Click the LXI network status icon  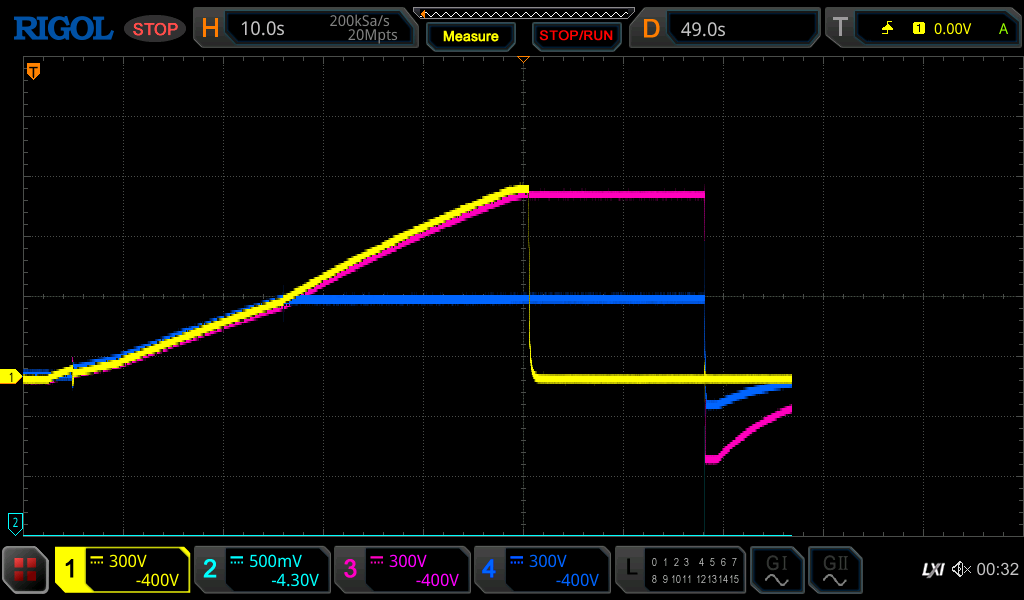point(932,569)
